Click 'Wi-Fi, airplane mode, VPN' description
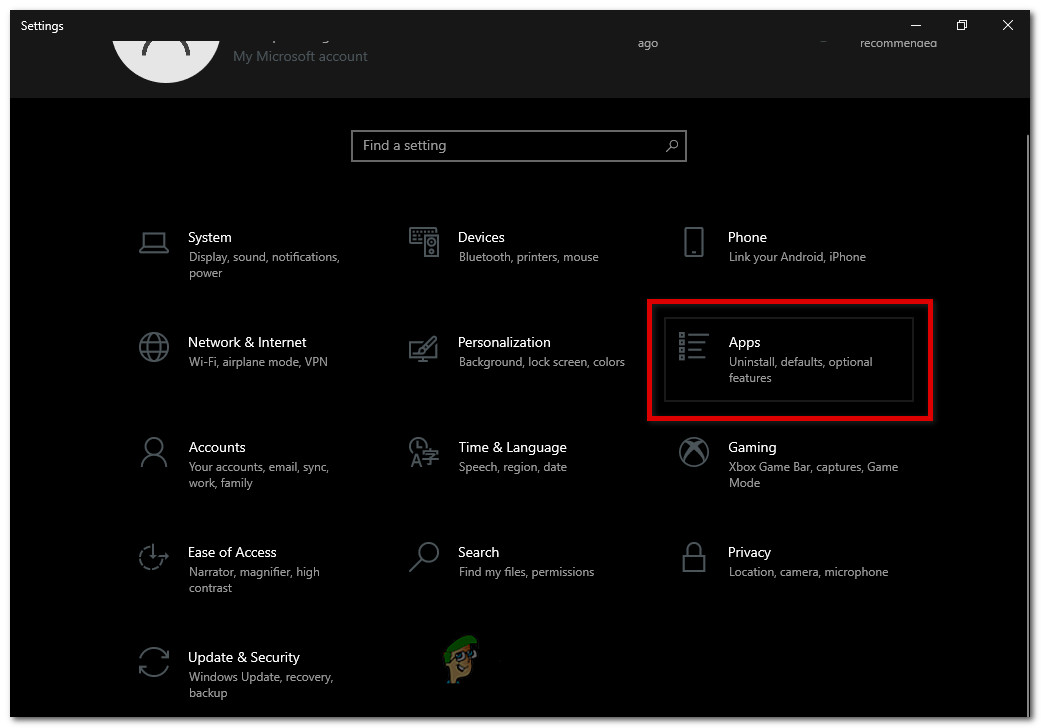The image size is (1041, 728). (258, 362)
